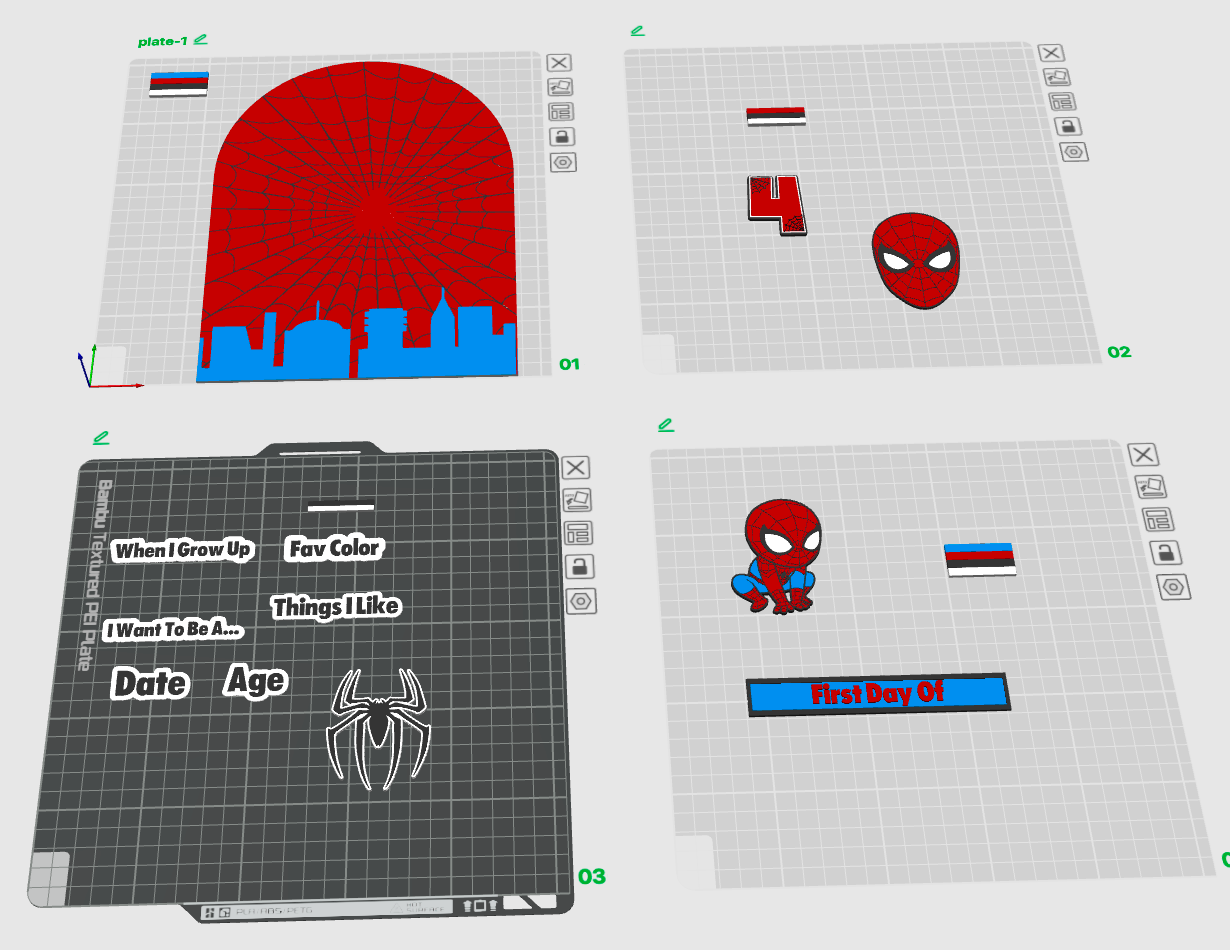1230x950 pixels.
Task: Arrange objects on plate 03
Action: coord(578,532)
